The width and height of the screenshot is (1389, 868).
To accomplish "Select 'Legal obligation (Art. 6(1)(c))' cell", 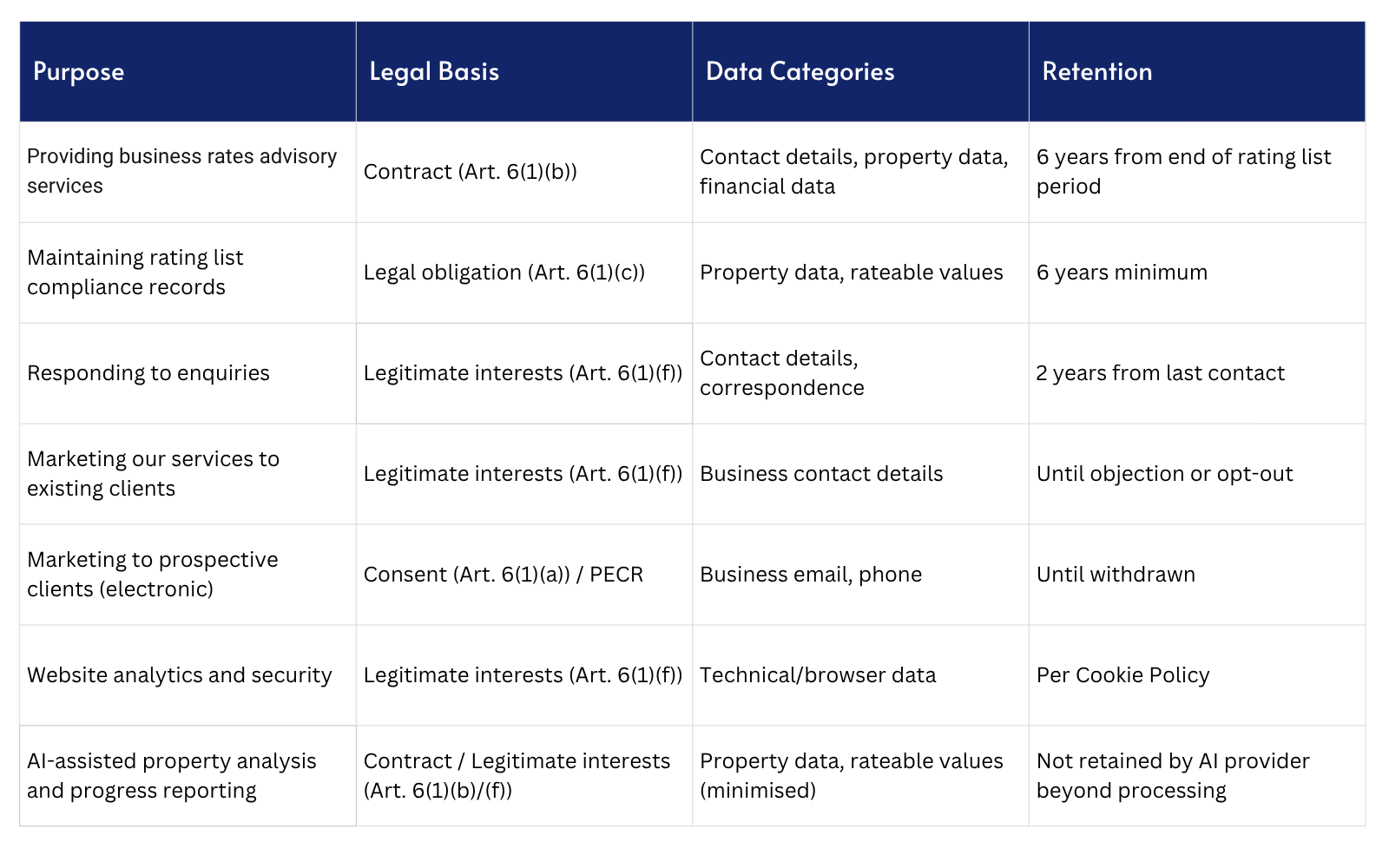I will coord(524,273).
